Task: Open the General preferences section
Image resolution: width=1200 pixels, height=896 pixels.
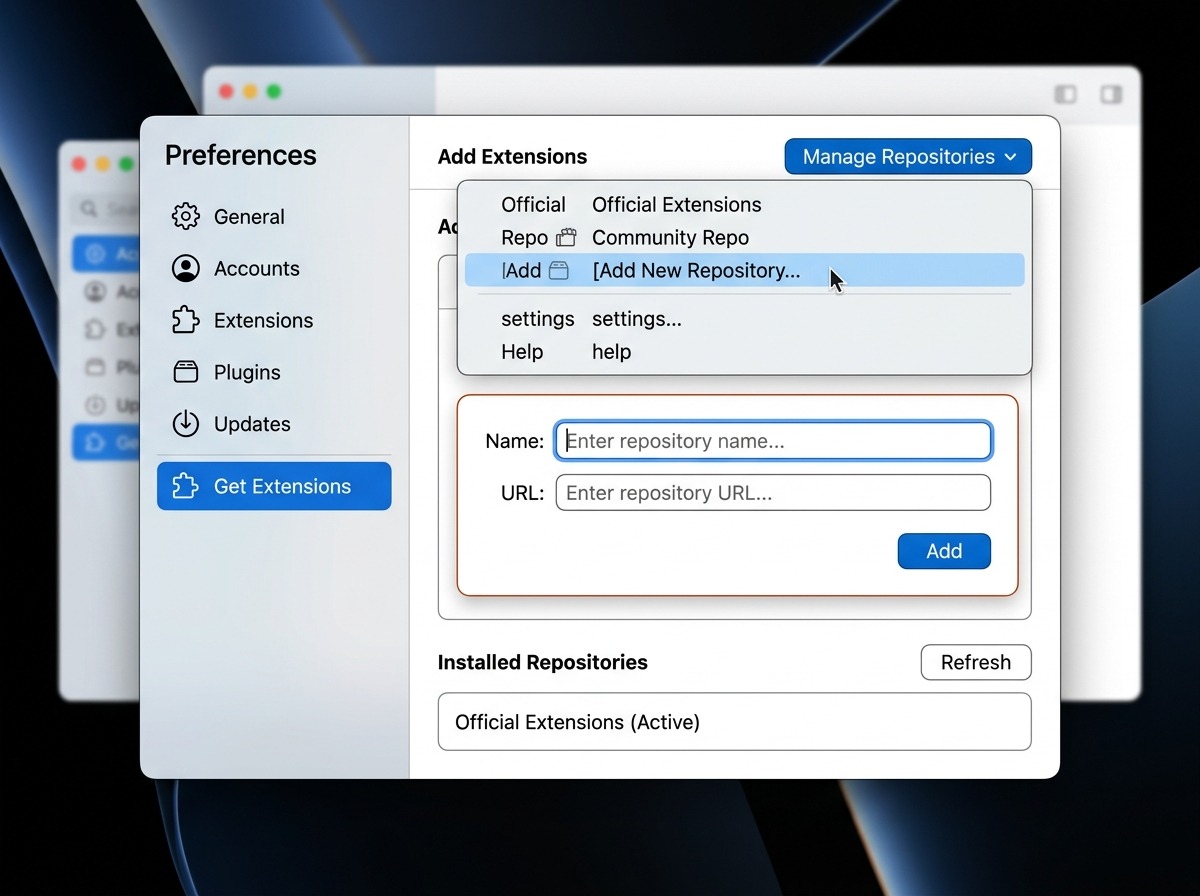Action: click(274, 216)
